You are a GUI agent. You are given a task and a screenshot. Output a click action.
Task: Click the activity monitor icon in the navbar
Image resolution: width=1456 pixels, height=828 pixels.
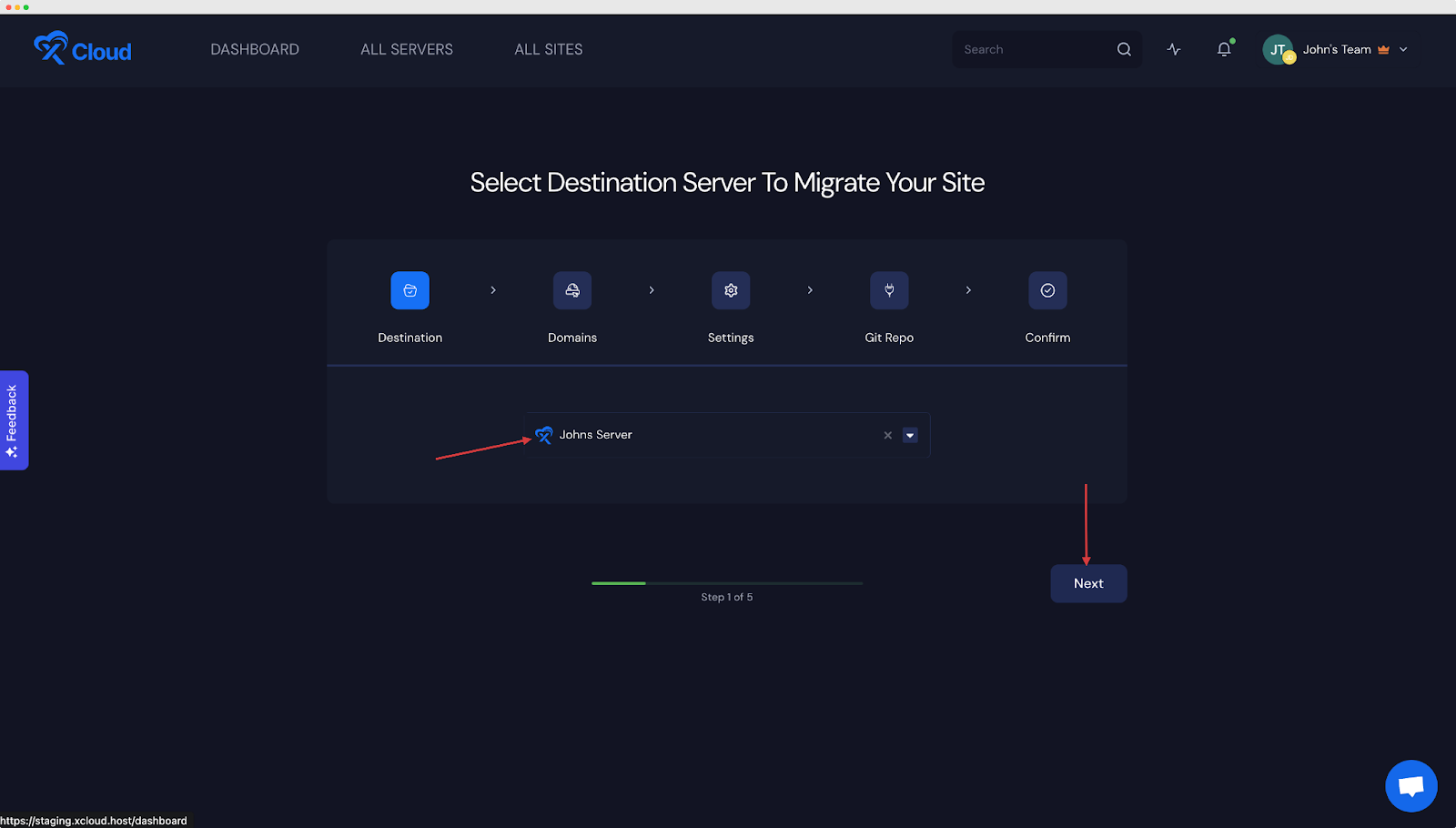pos(1174,49)
